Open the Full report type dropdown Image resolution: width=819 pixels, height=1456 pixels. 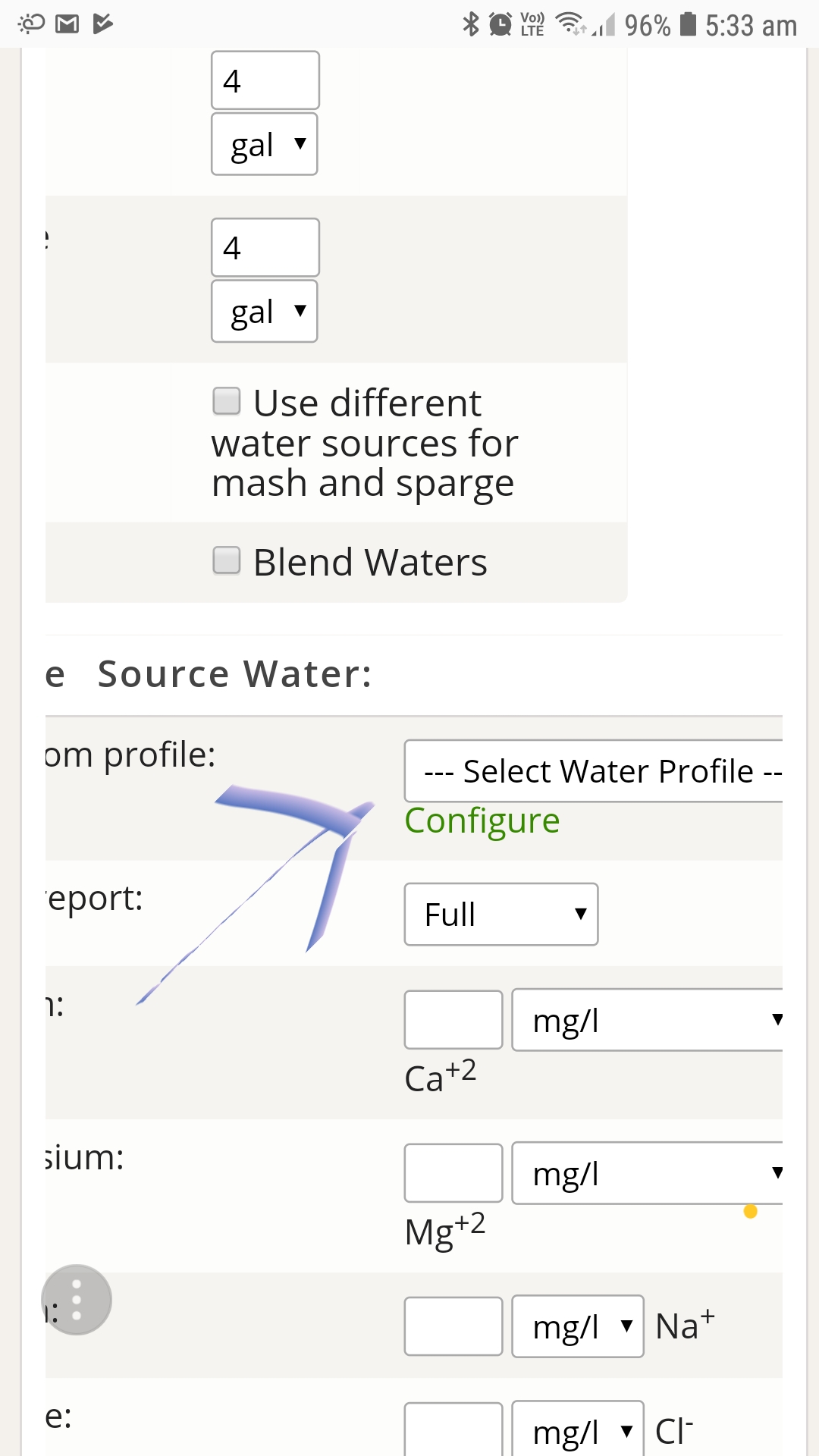[x=501, y=915]
